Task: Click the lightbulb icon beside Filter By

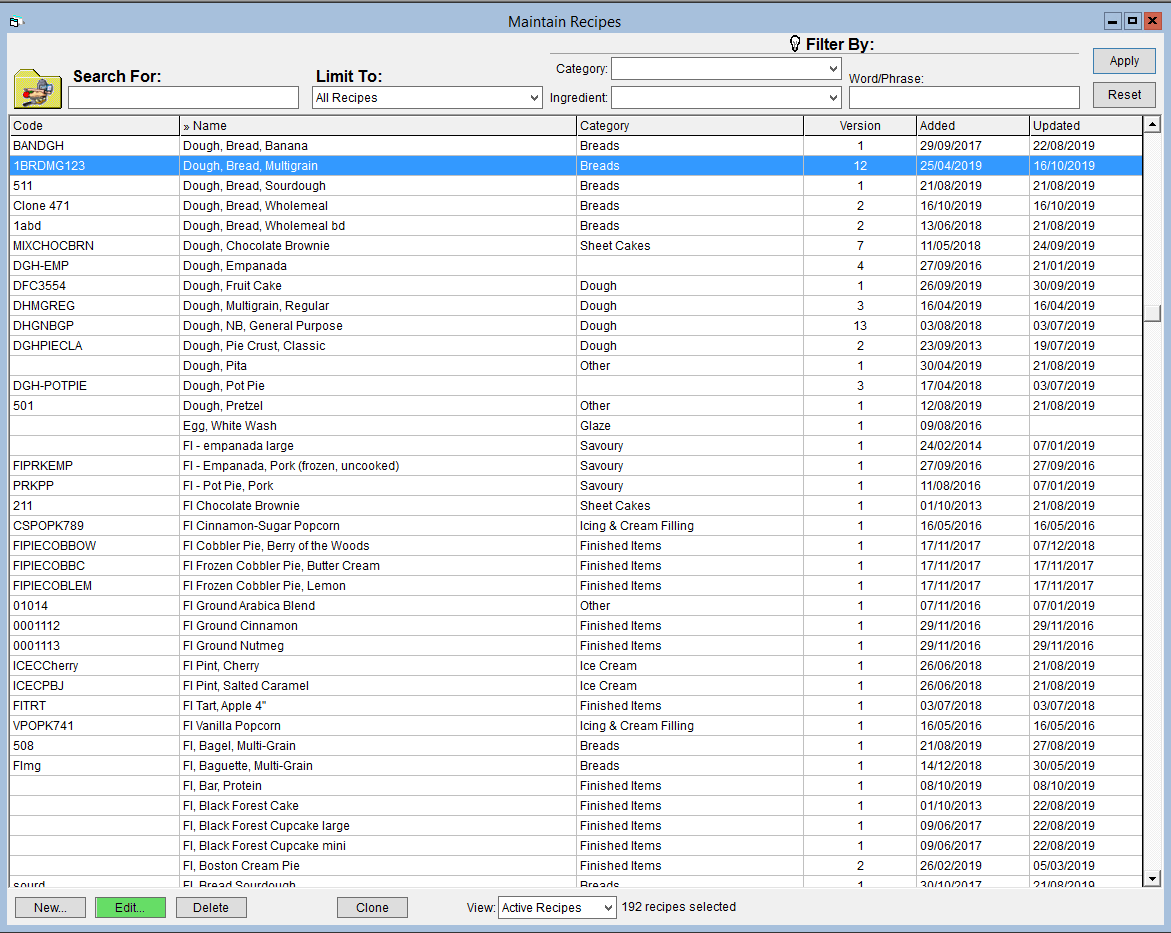Action: point(795,44)
